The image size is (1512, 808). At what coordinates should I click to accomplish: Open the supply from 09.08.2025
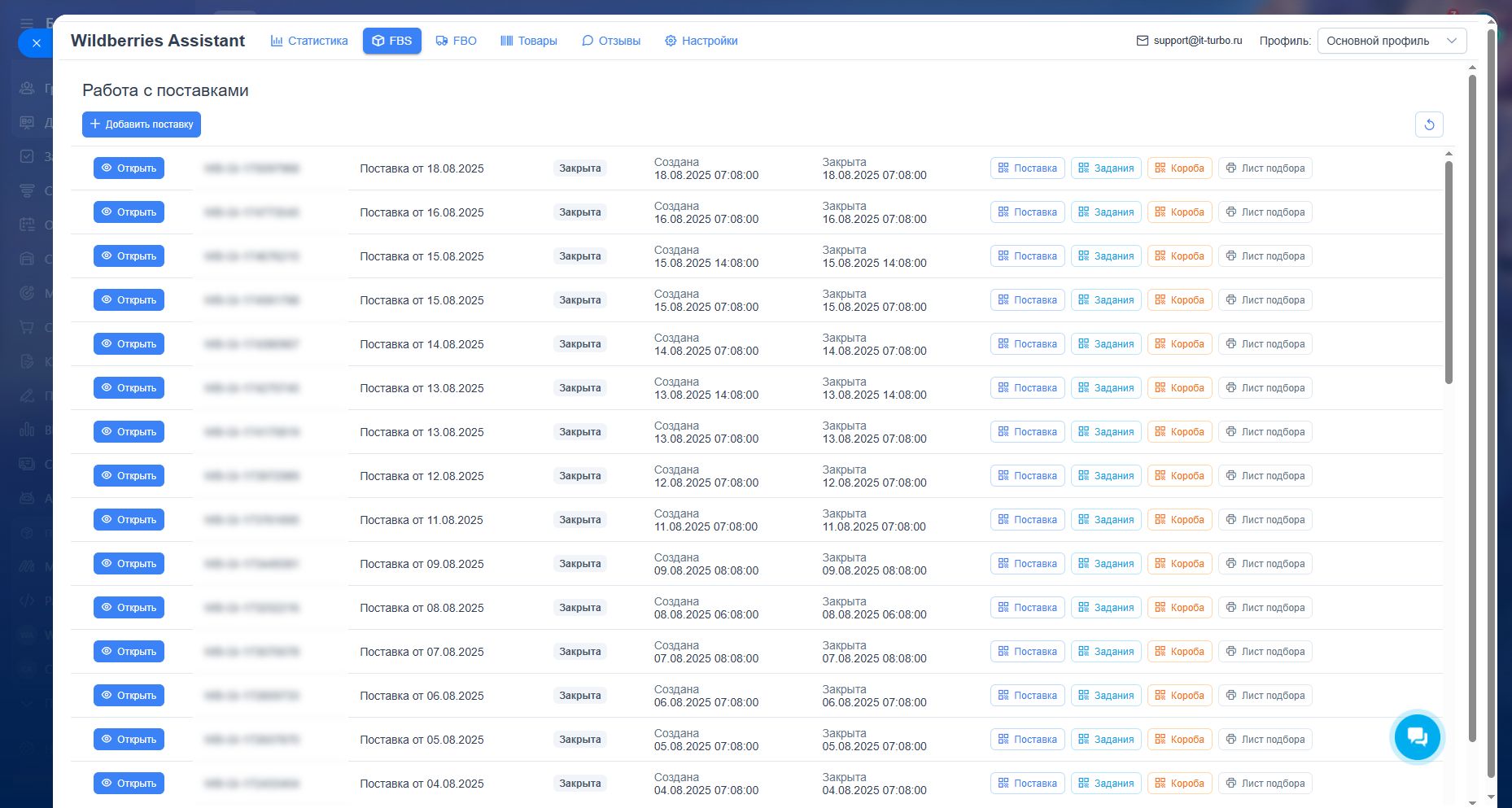(129, 564)
